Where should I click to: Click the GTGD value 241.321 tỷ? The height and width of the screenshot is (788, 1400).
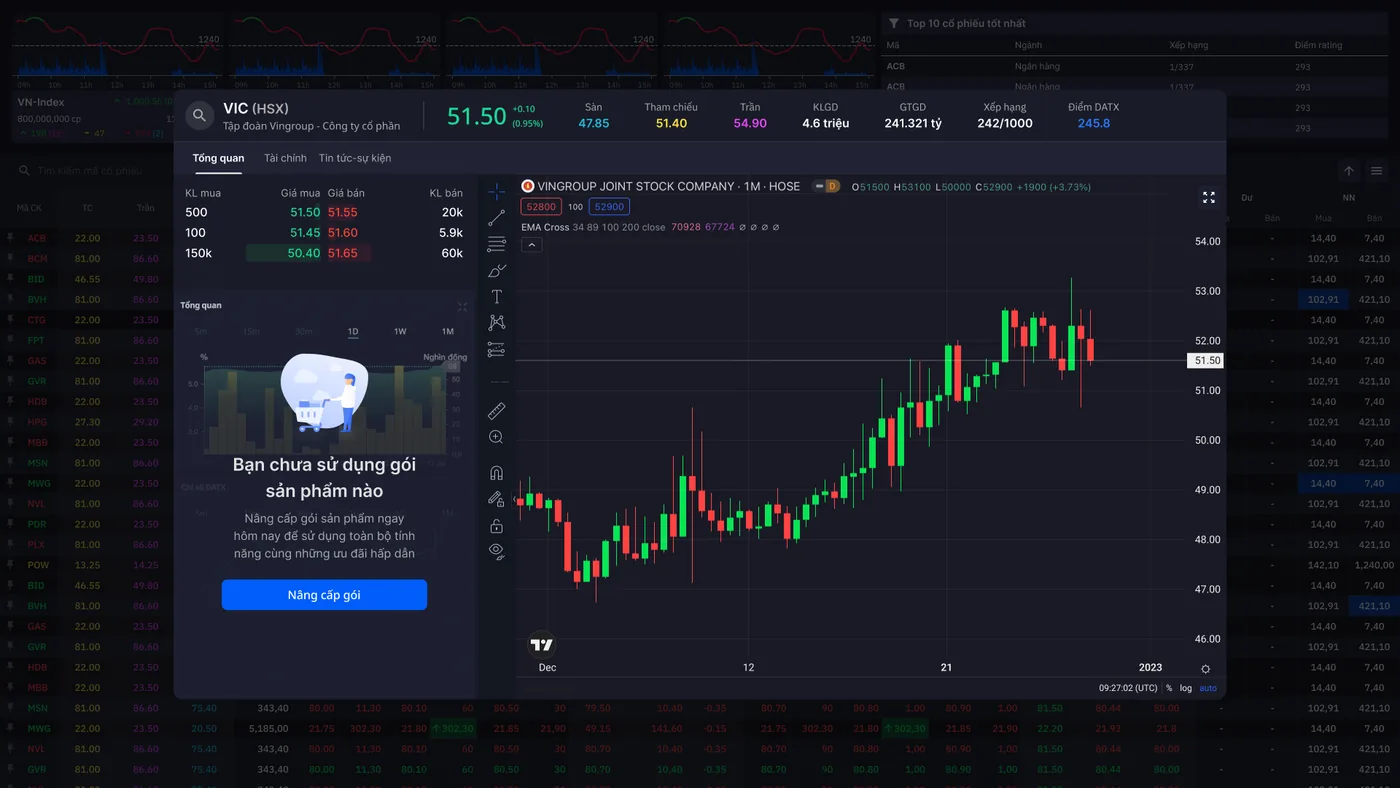click(913, 123)
